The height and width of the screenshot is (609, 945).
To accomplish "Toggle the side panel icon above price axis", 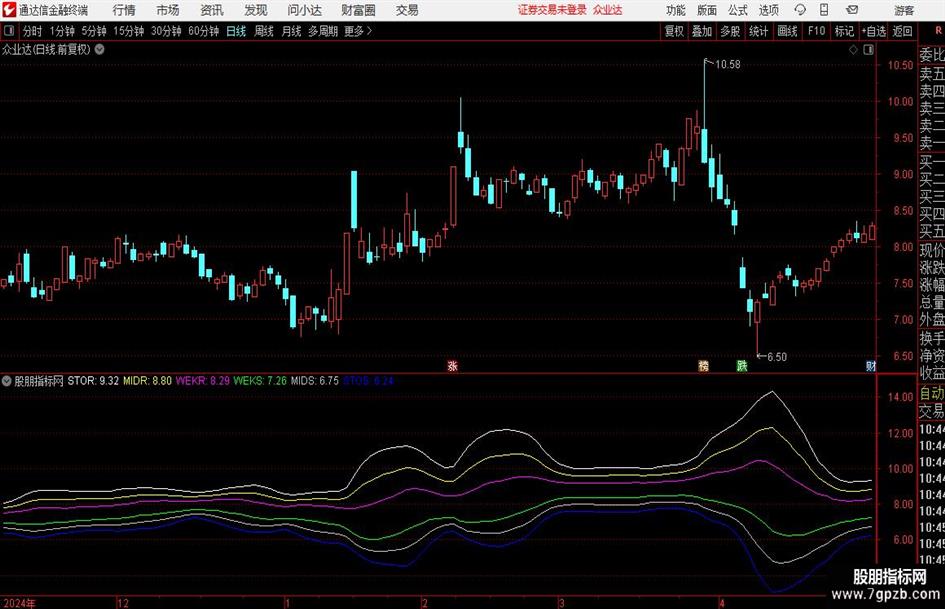I will pyautogui.click(x=868, y=50).
